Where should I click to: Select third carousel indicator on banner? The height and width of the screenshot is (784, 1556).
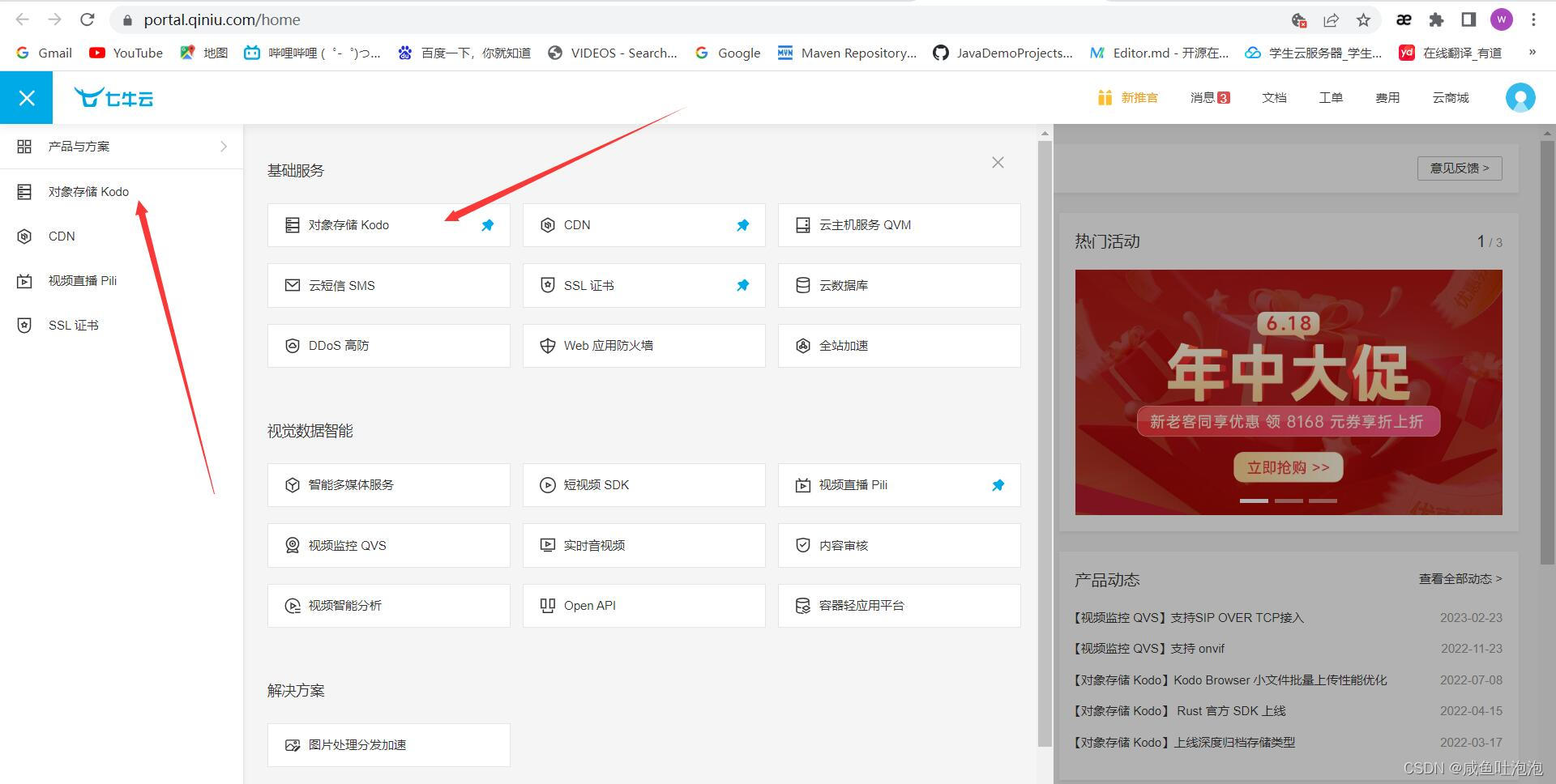tap(1323, 501)
